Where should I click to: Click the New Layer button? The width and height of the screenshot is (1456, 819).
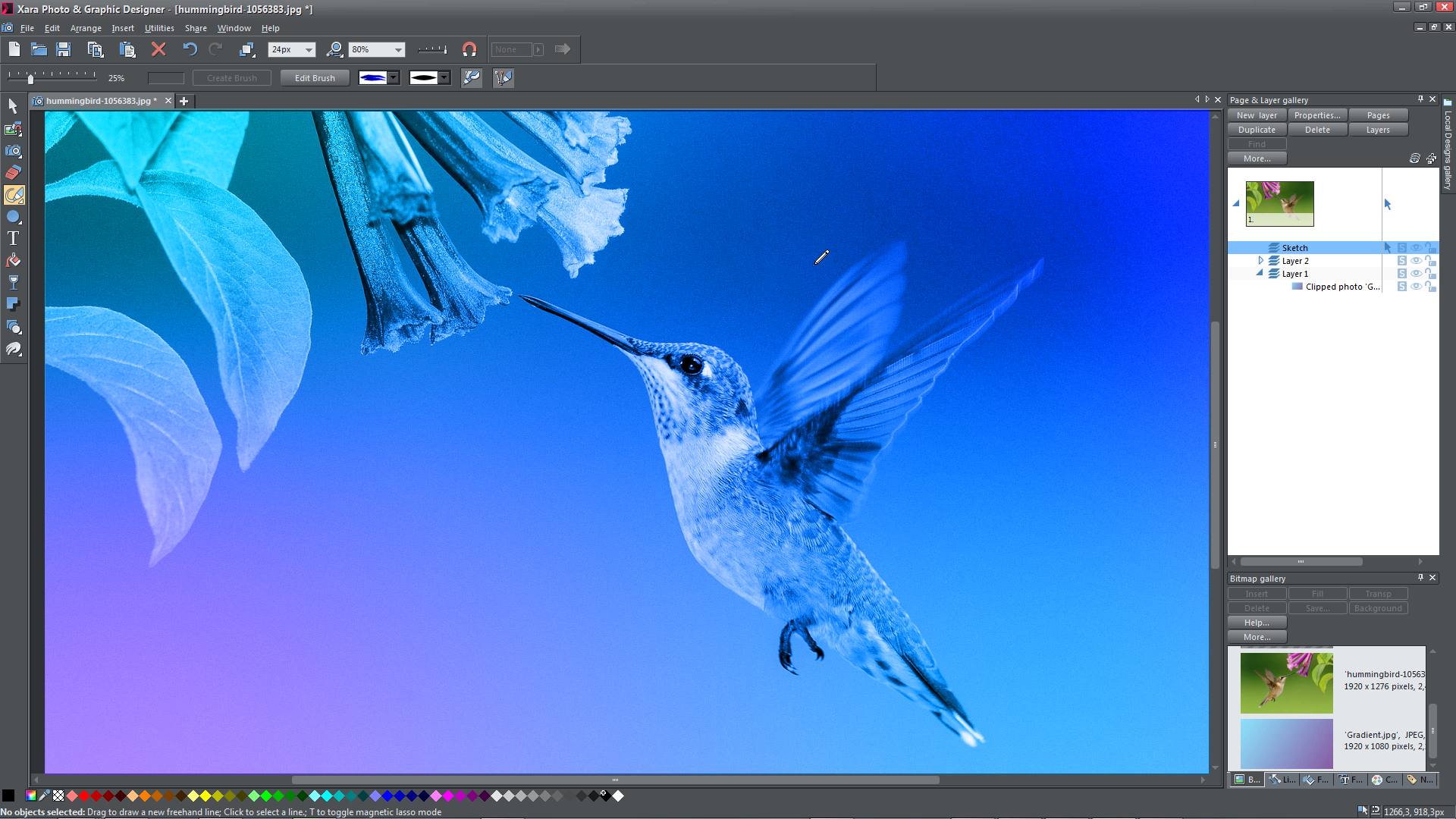point(1257,115)
